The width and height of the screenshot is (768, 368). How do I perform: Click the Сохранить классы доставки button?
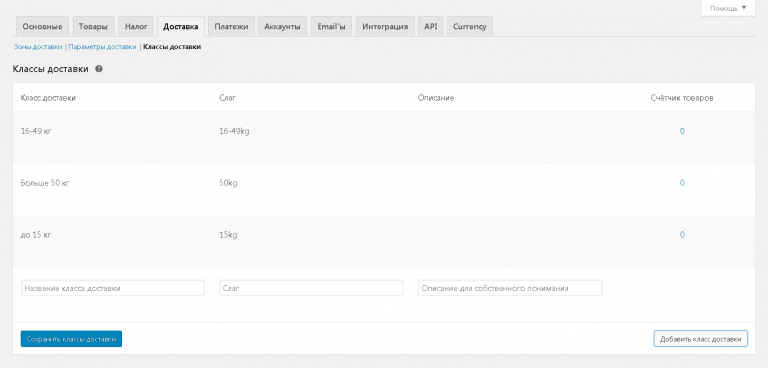[x=71, y=339]
